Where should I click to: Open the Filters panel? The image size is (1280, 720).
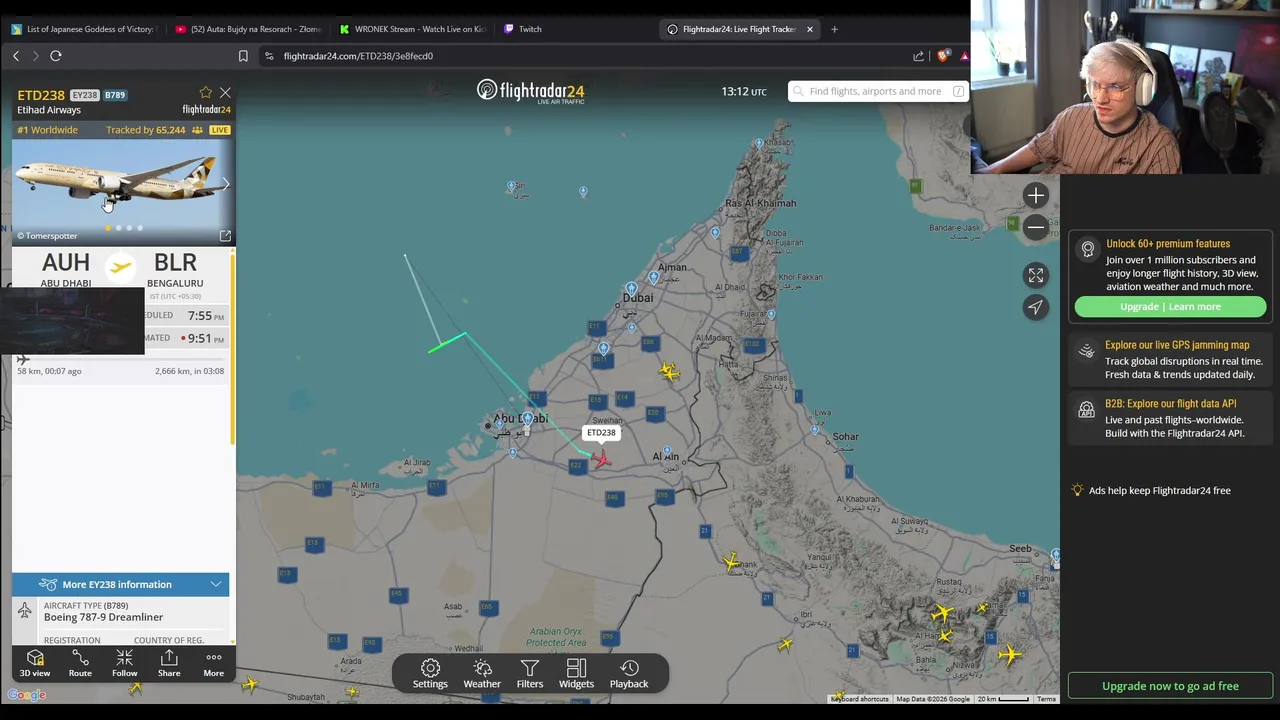530,674
